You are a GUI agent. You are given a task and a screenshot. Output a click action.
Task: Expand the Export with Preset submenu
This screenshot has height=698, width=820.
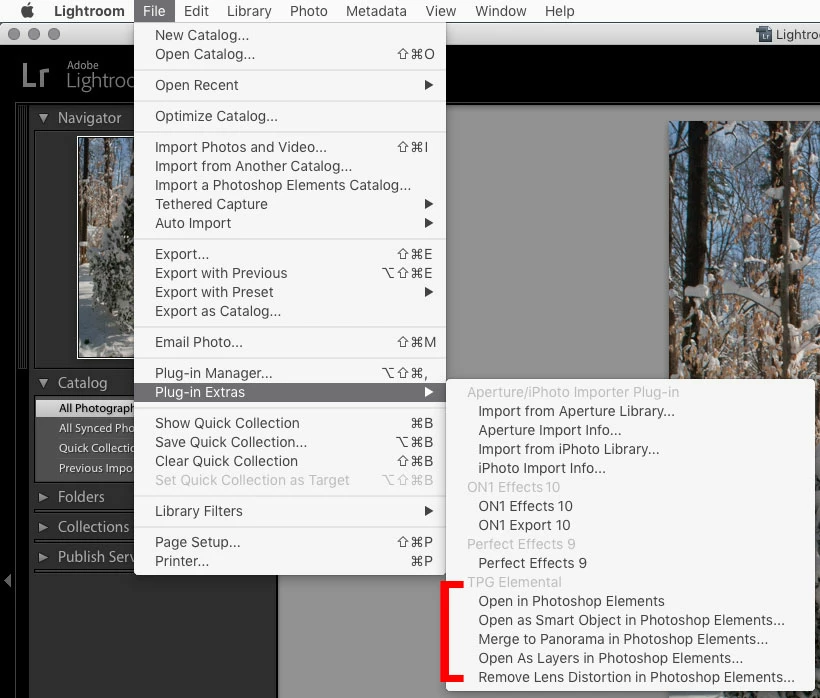(290, 292)
